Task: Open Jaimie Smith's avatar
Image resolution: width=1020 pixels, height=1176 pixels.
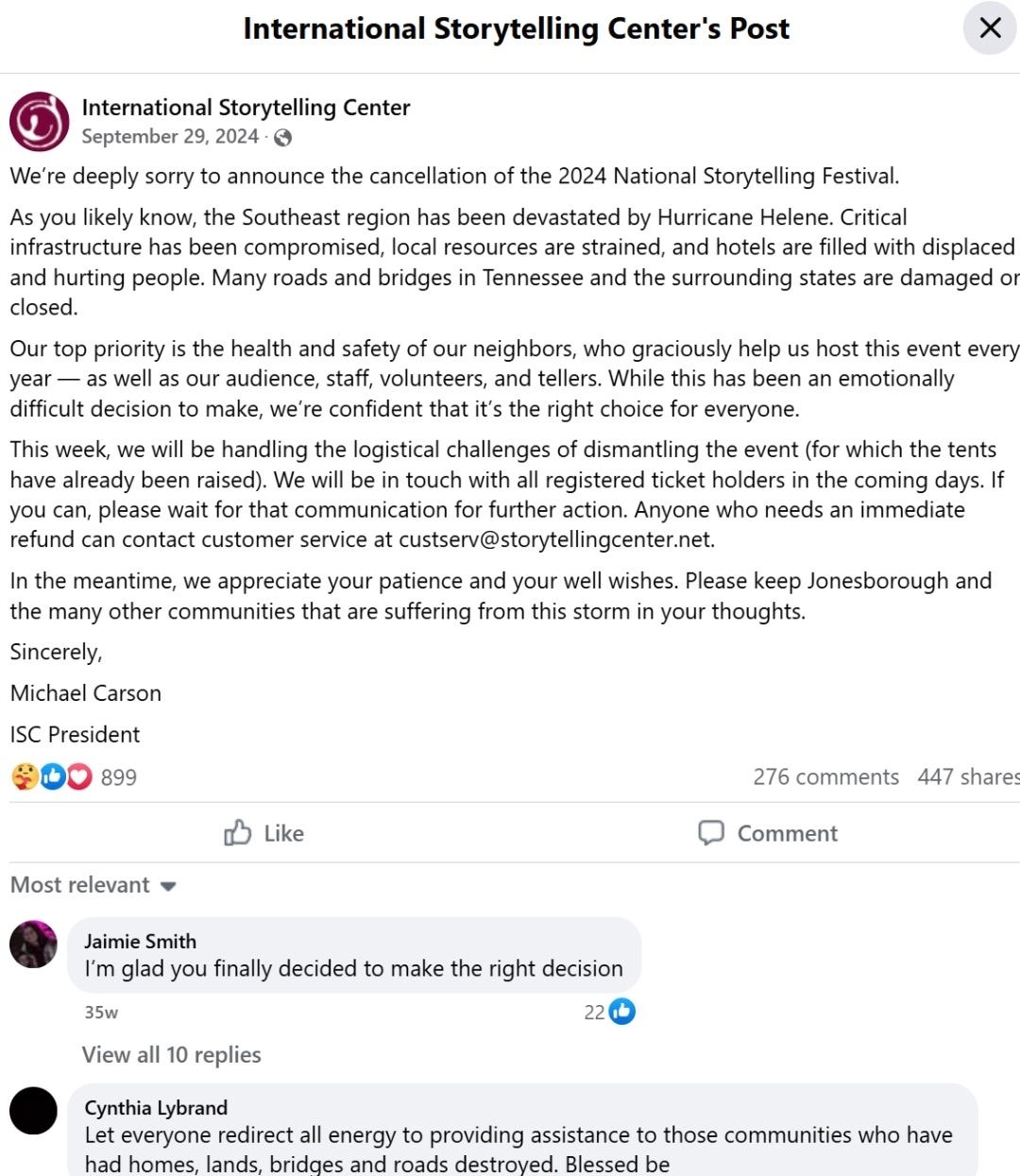Action: click(x=33, y=945)
